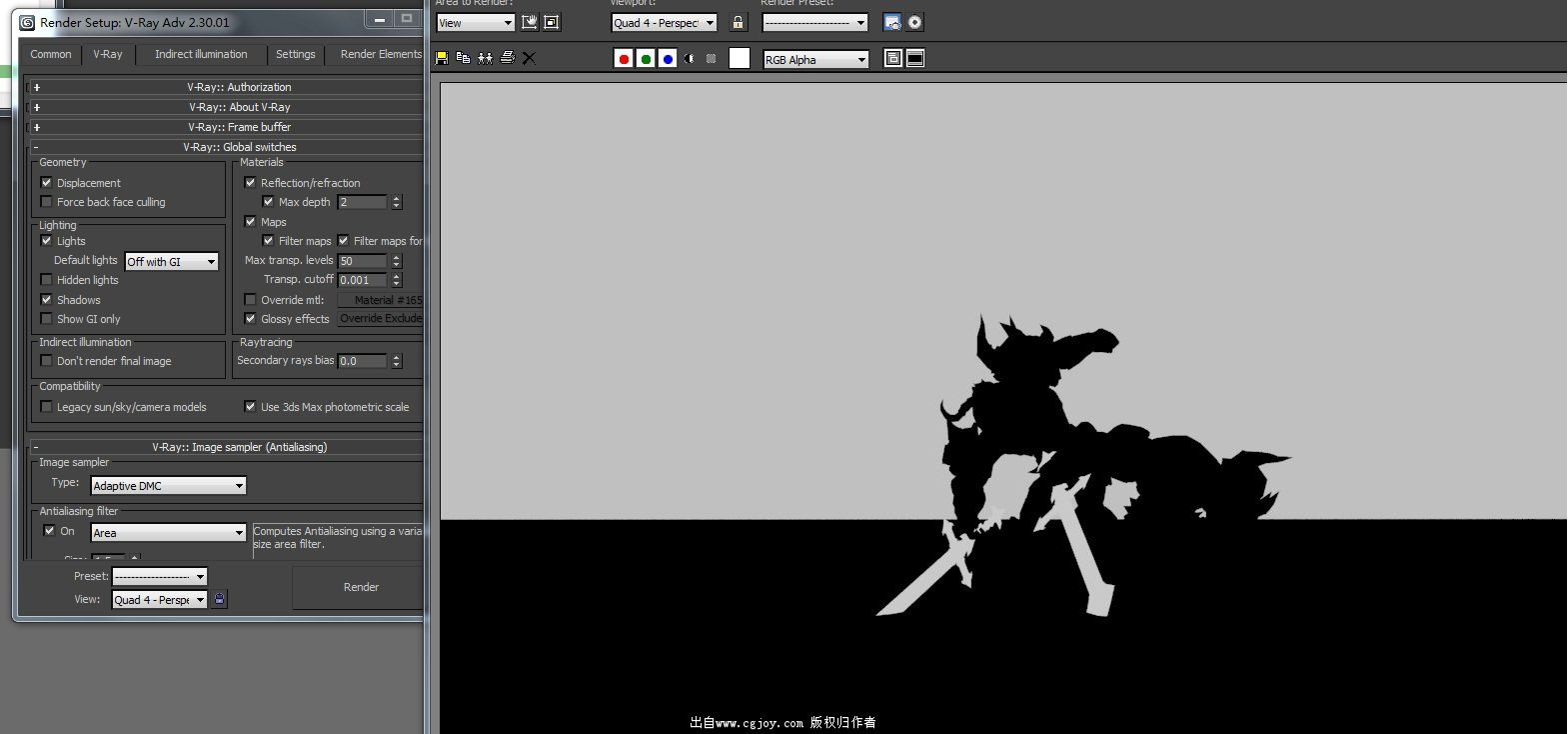Toggle Reflection/refraction checkbox
Viewport: 1568px width, 734px height.
[x=250, y=183]
